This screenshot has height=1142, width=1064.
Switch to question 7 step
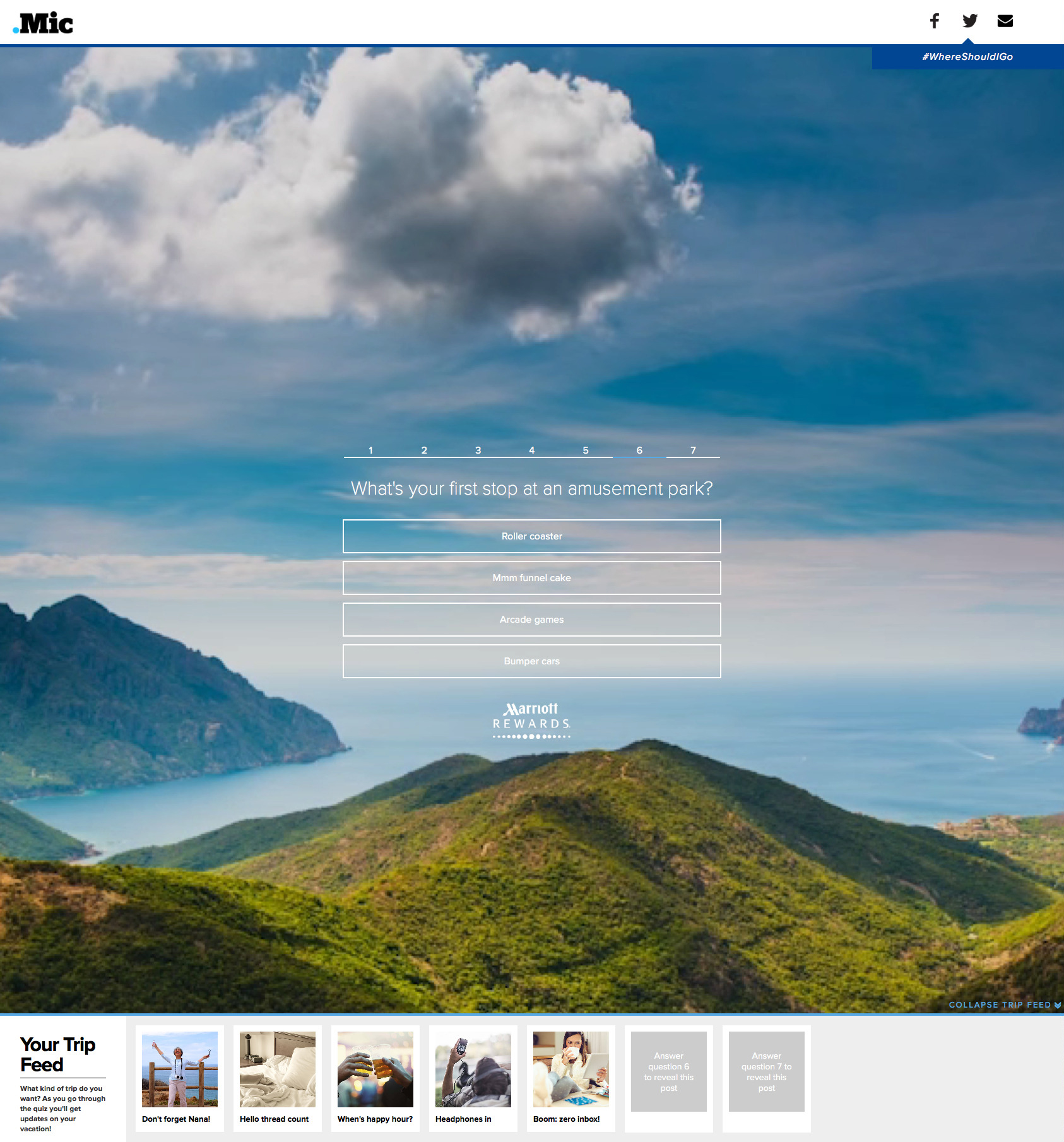click(693, 450)
